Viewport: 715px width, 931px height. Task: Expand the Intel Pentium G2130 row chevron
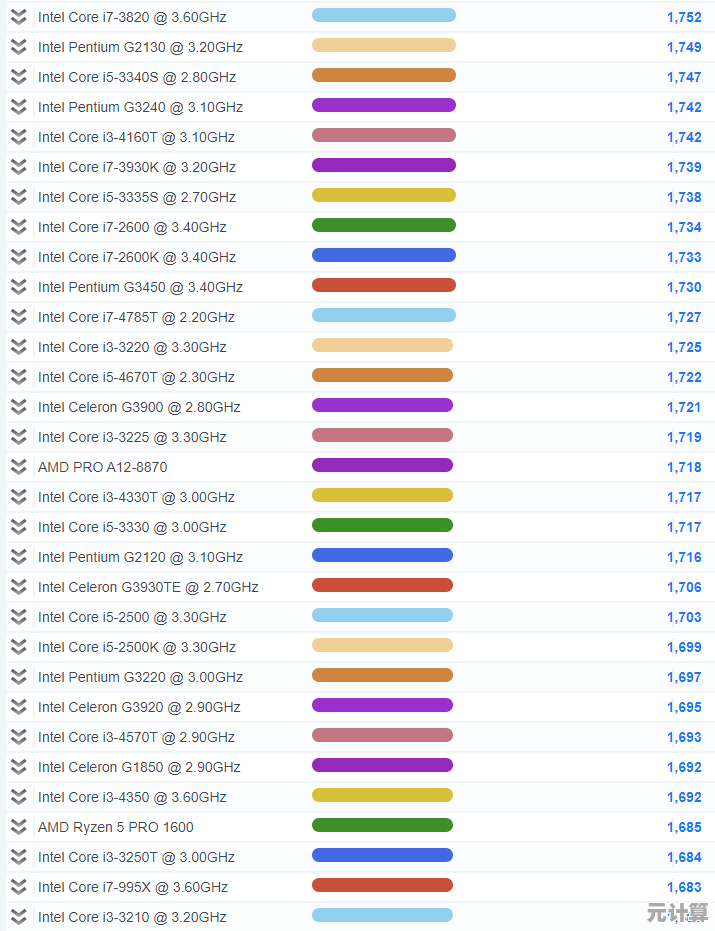18,47
